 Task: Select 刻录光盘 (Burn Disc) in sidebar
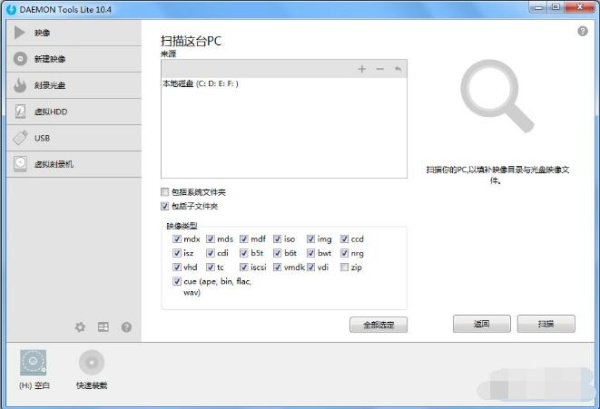point(74,85)
